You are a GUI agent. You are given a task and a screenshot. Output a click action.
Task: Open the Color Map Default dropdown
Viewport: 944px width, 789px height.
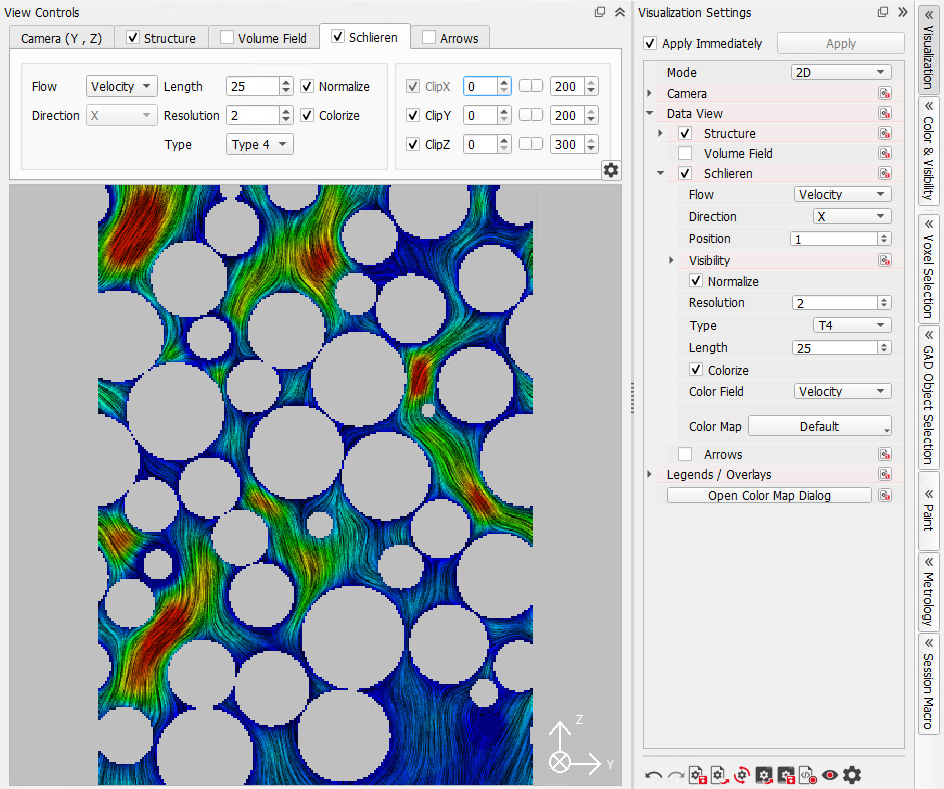[x=819, y=426]
